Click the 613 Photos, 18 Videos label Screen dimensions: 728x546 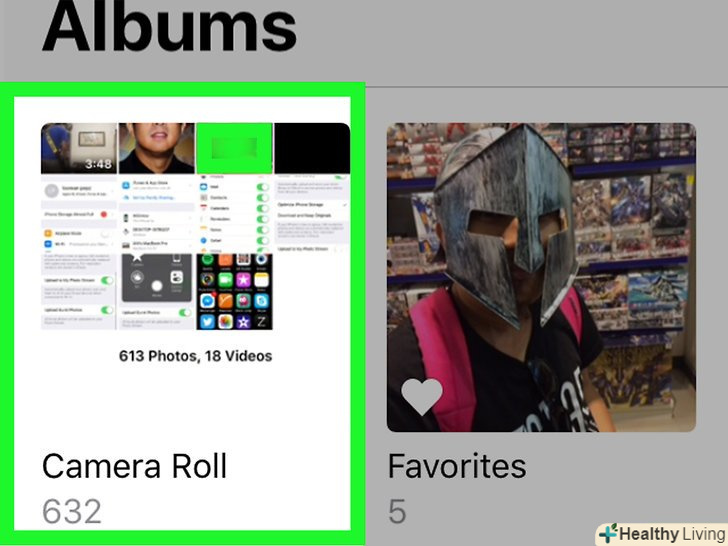[195, 356]
